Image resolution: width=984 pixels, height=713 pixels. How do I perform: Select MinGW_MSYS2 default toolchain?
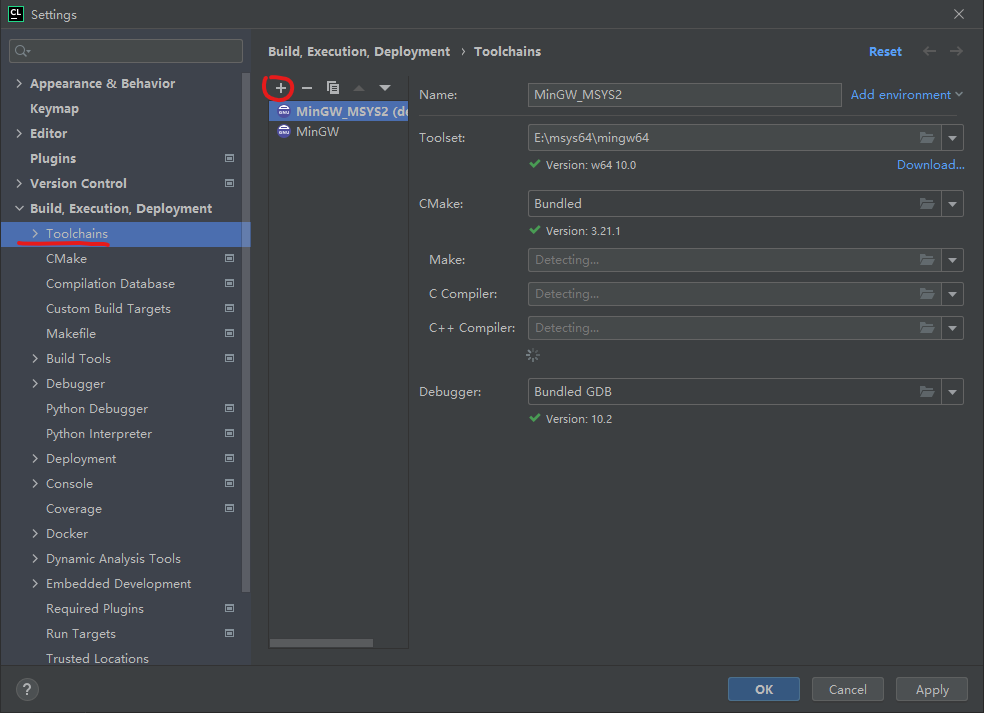(x=338, y=111)
